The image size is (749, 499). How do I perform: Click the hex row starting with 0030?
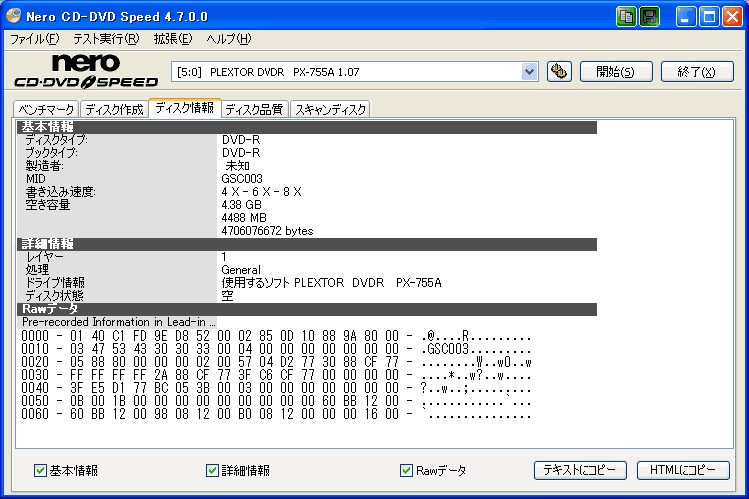(276, 375)
